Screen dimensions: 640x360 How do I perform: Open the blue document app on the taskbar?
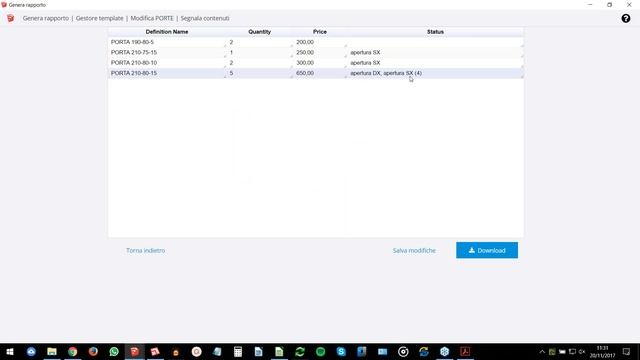point(258,351)
